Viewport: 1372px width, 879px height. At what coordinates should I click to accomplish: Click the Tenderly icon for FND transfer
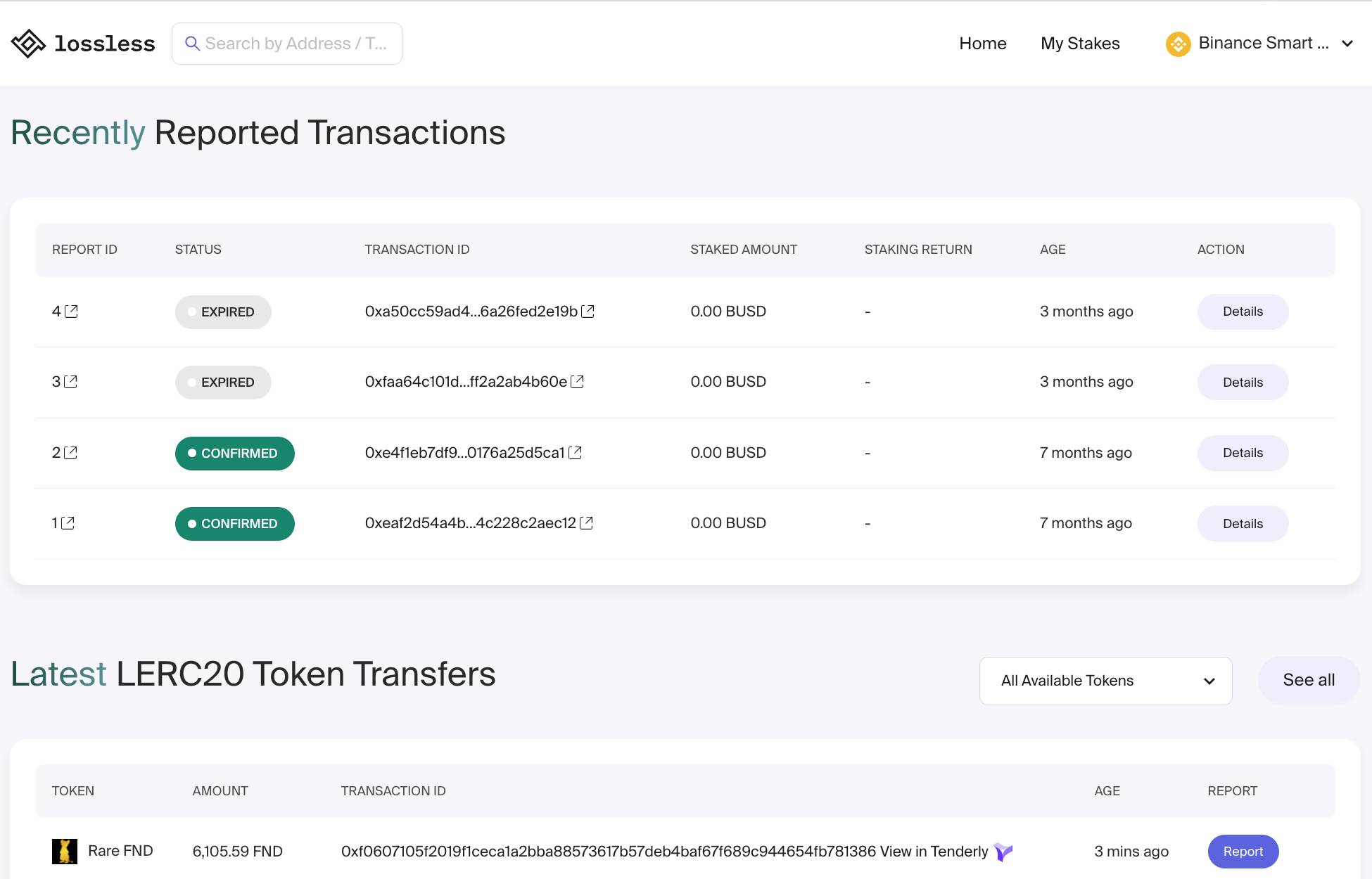(1003, 852)
